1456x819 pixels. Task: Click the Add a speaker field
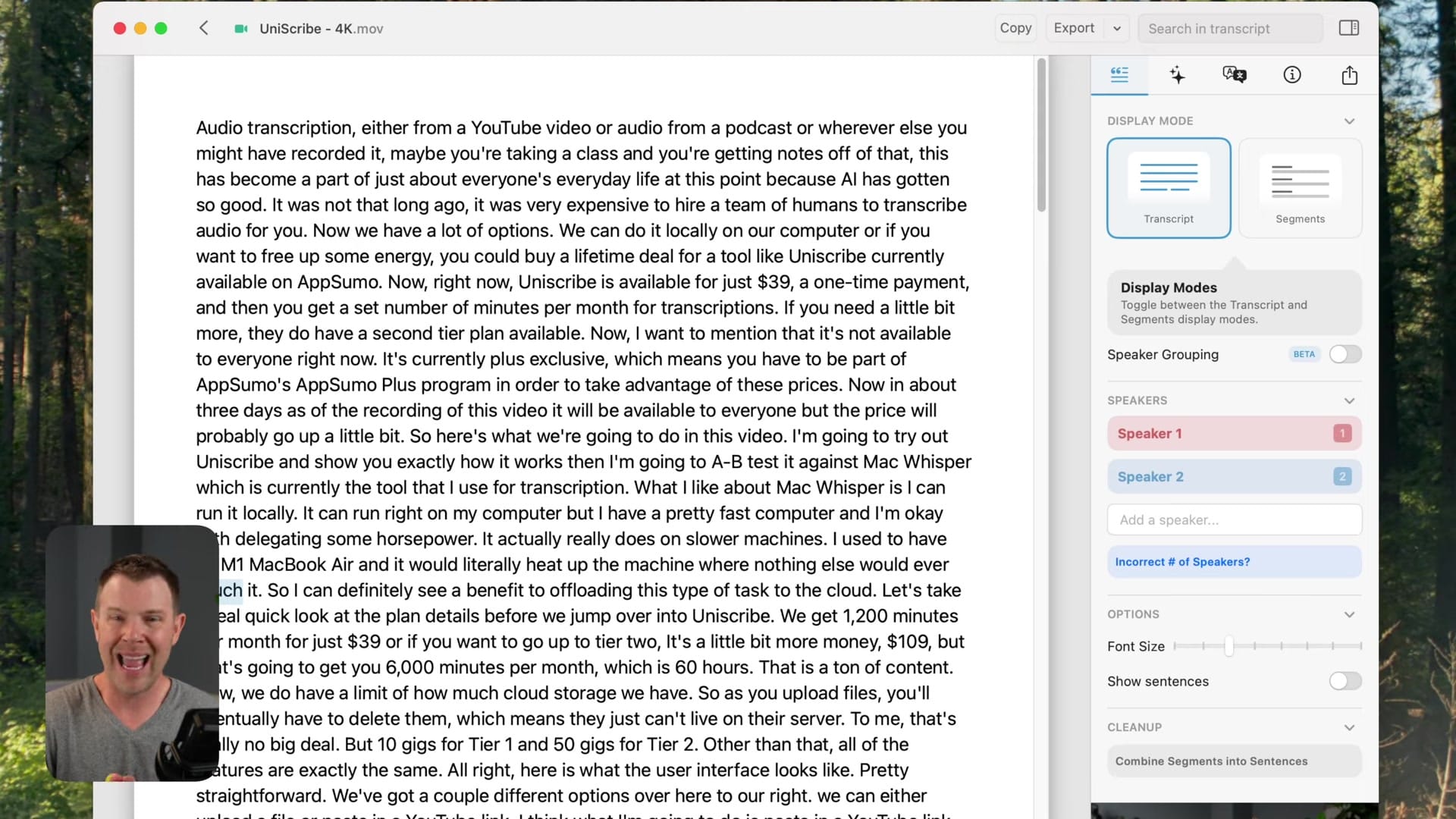pyautogui.click(x=1234, y=519)
